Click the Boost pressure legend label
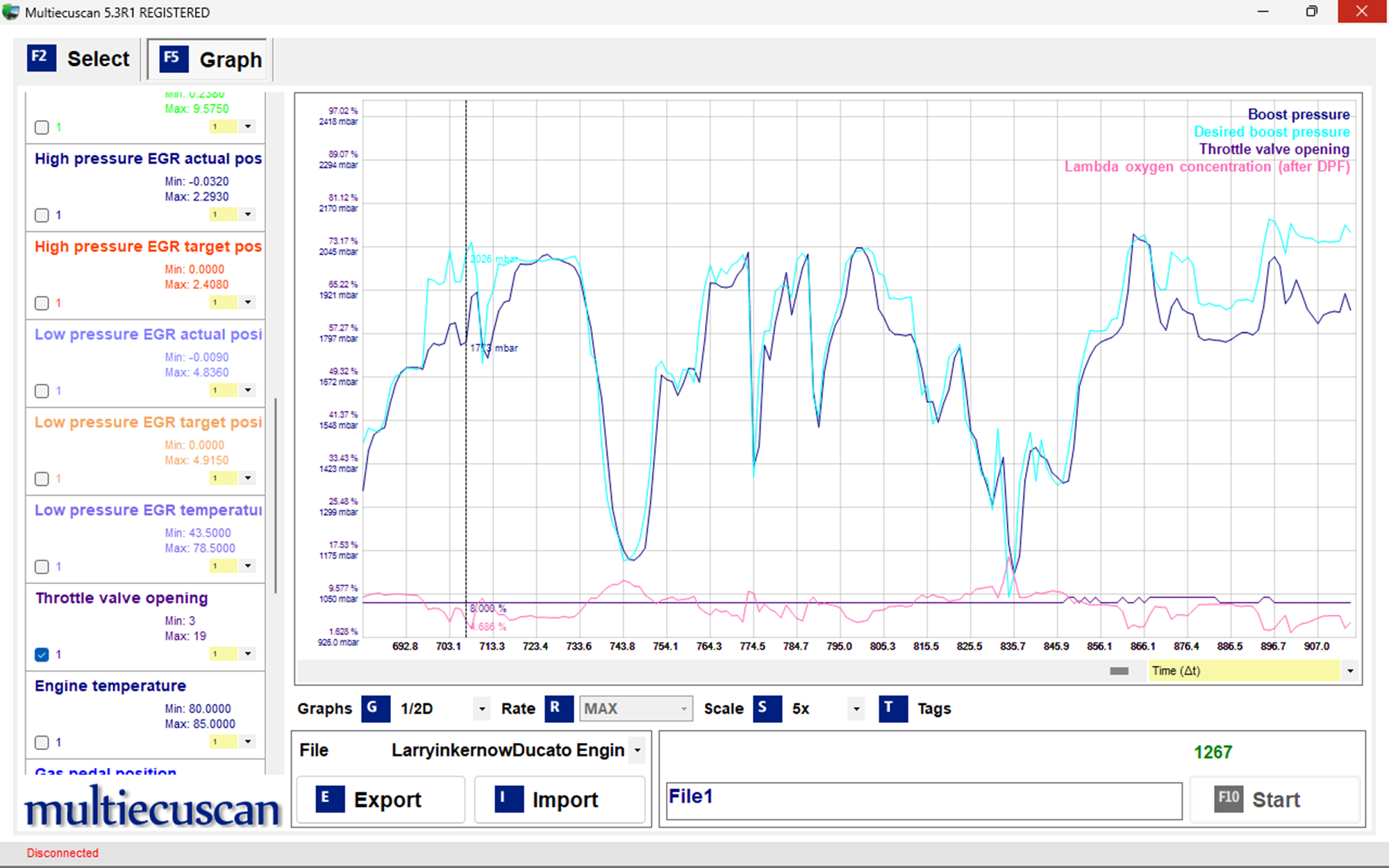Screen dimensions: 1389x868 [x=1299, y=115]
